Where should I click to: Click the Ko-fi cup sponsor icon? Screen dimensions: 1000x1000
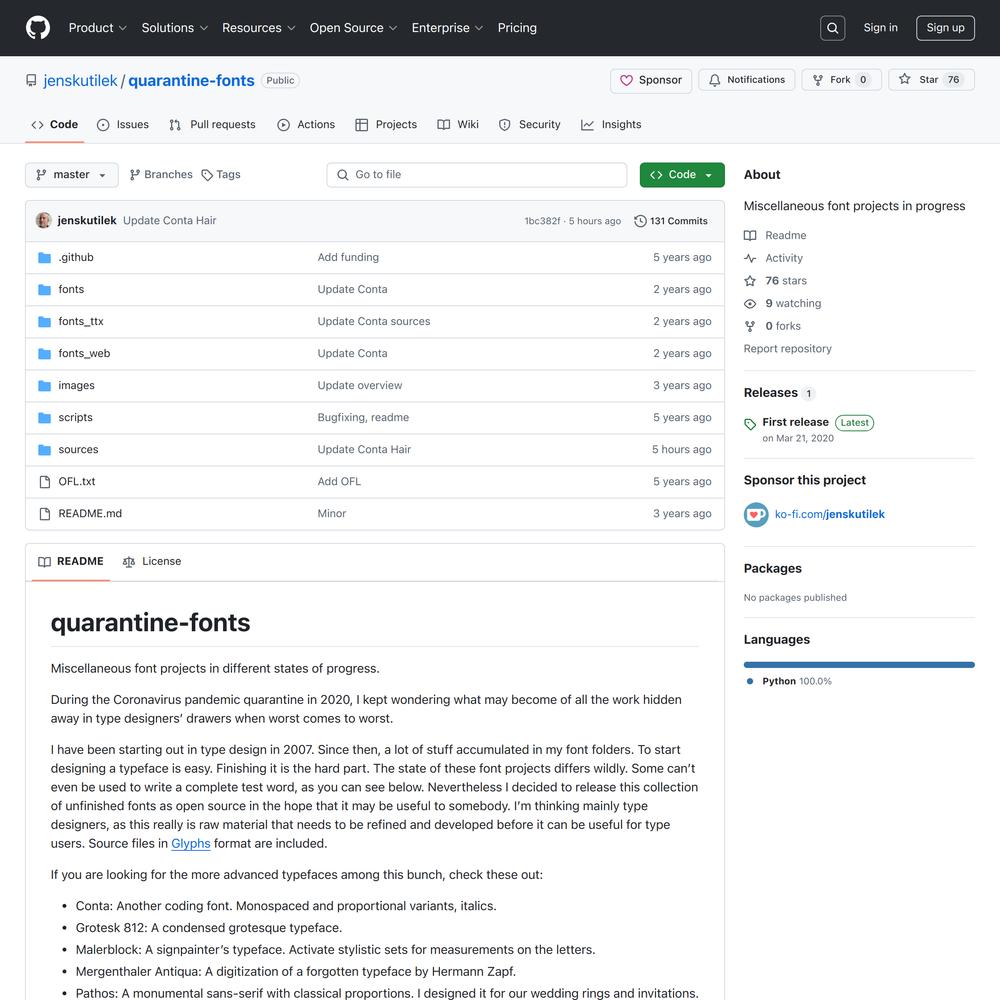[756, 515]
